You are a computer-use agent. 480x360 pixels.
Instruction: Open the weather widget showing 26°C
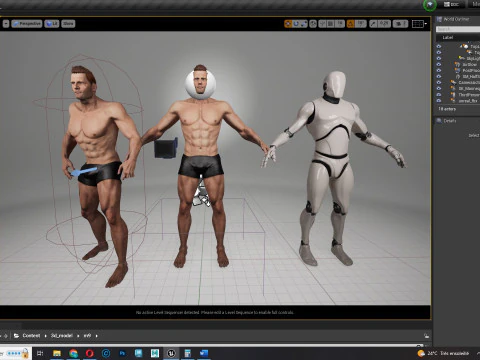tap(443, 353)
